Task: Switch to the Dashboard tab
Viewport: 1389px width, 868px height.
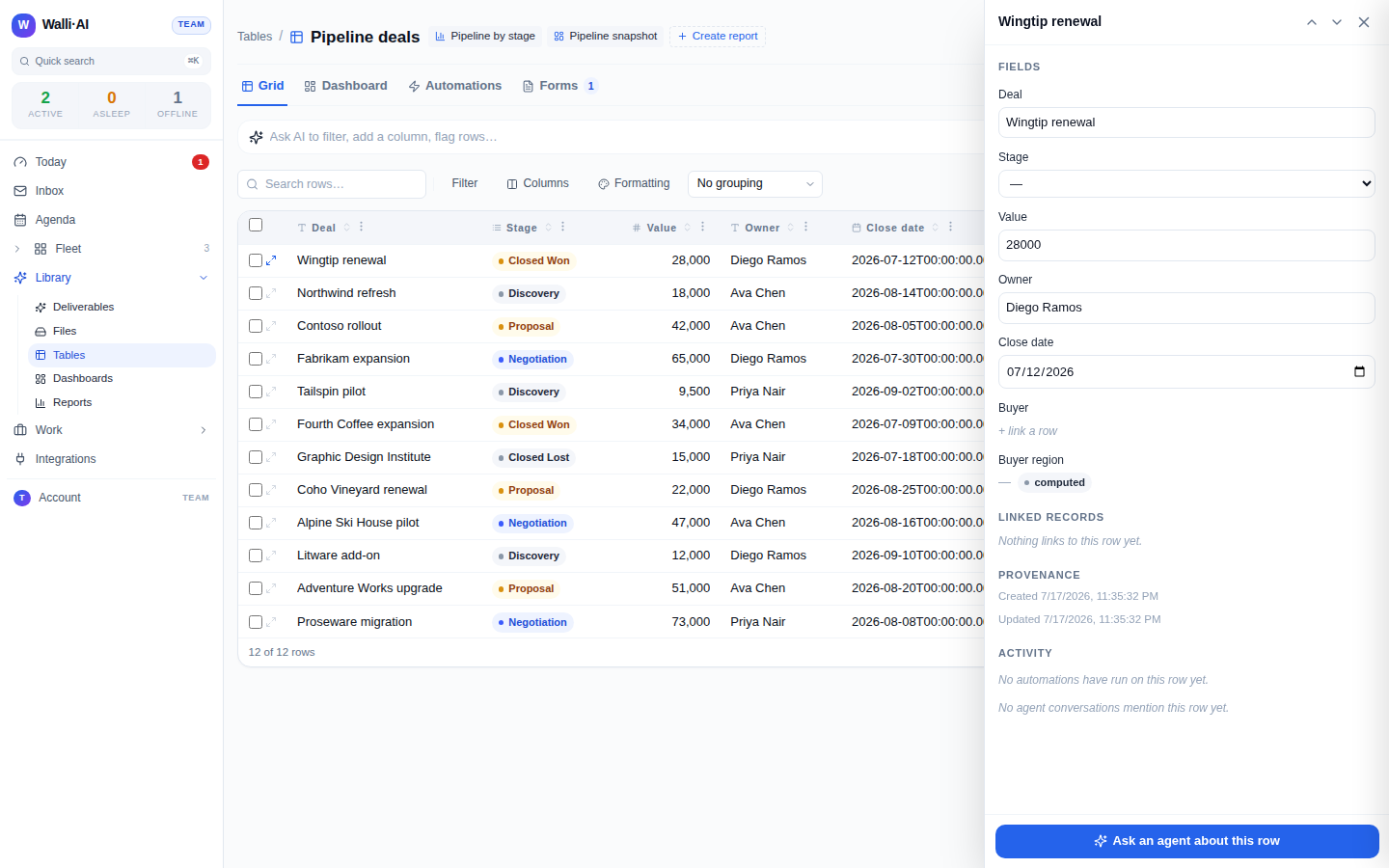Action: point(345,86)
